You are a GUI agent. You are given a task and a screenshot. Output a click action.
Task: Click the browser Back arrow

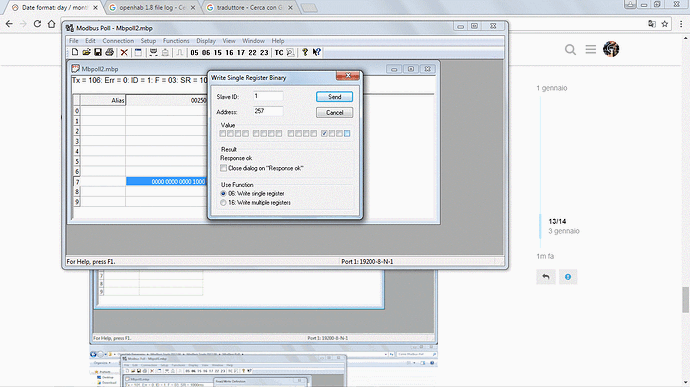point(9,24)
